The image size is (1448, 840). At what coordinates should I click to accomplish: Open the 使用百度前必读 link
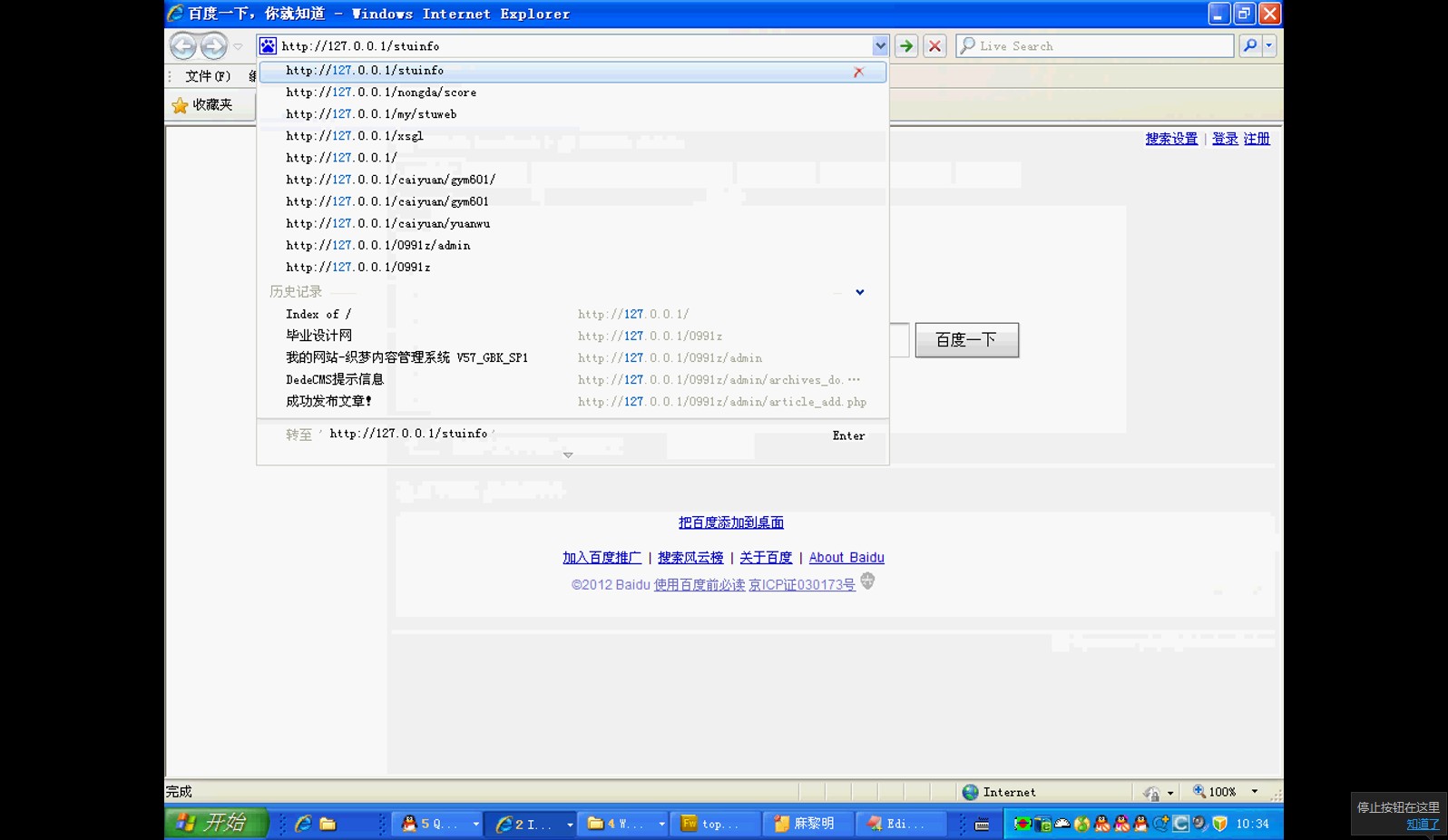click(700, 585)
